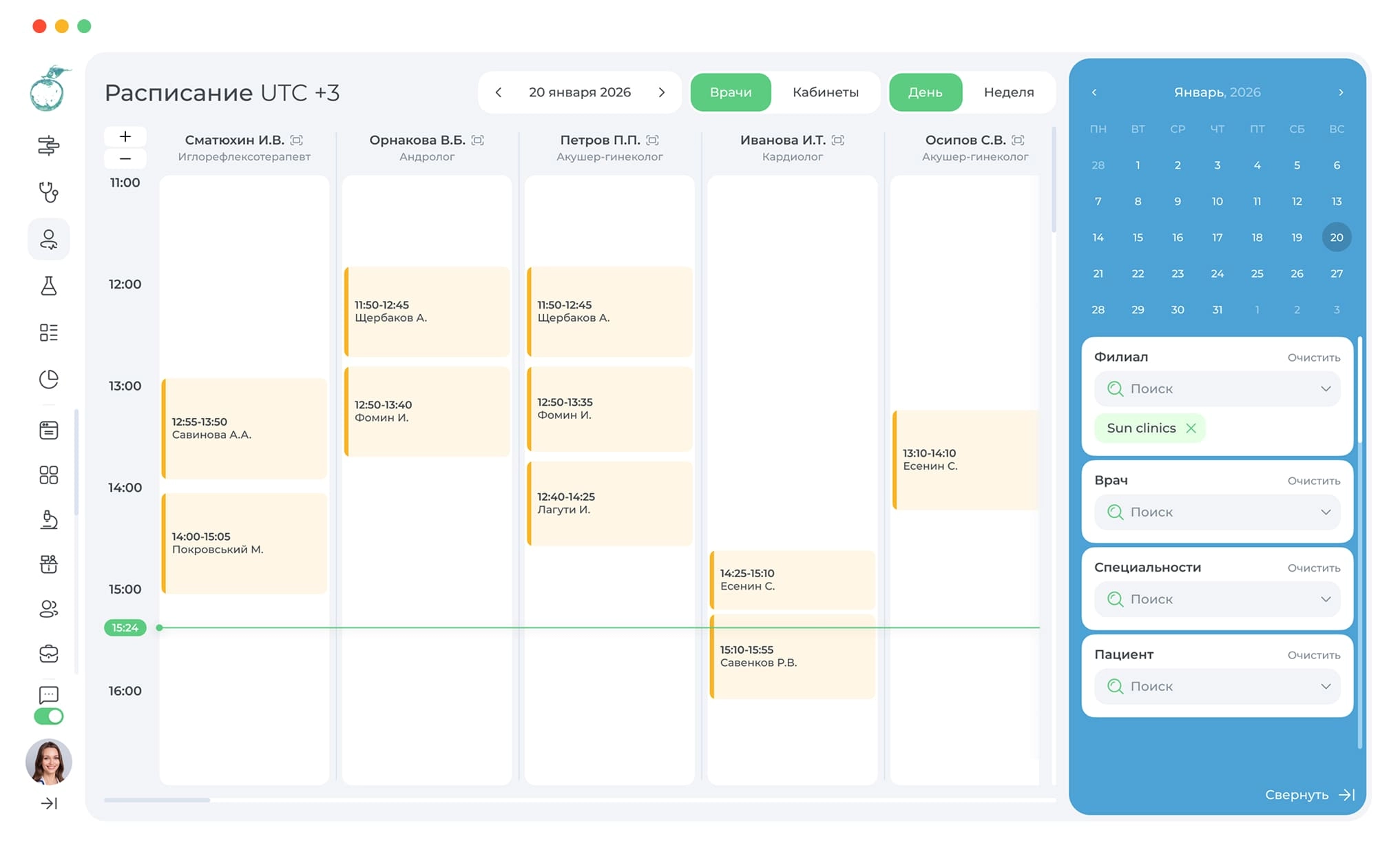Expand the Филиал search dropdown
1400x841 pixels.
tap(1325, 389)
